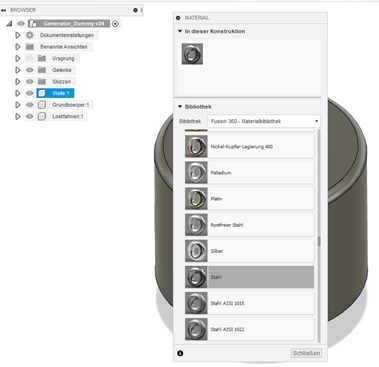Screen dimensions: 379x367
Task: Click the material library scrollbar thumb
Action: pos(319,242)
